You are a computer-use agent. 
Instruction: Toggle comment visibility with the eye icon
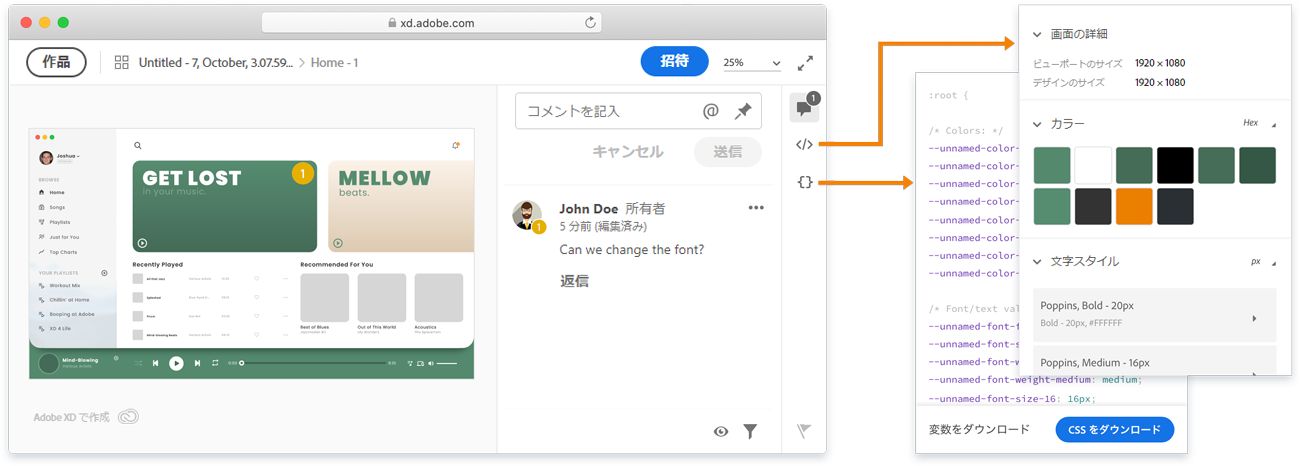pos(721,431)
